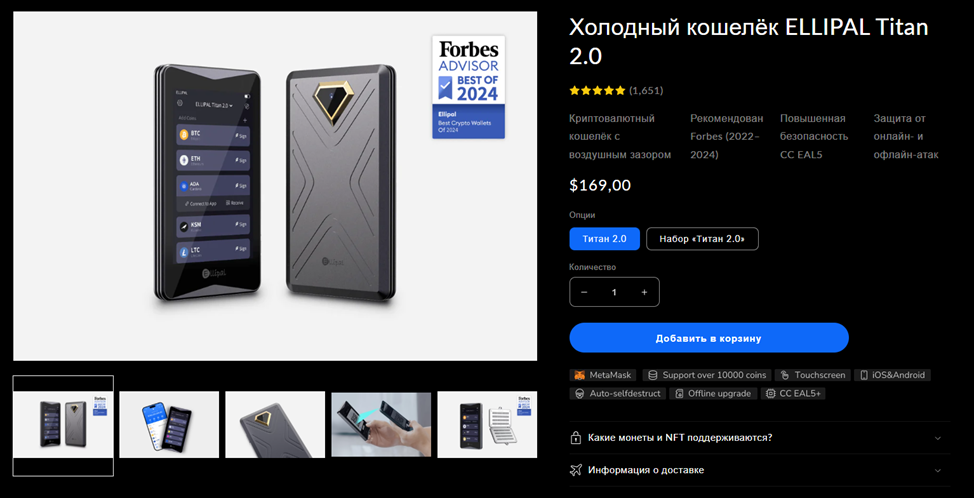The image size is (974, 498).
Task: Select the Набор «Титан 2.0» option
Action: tap(702, 239)
